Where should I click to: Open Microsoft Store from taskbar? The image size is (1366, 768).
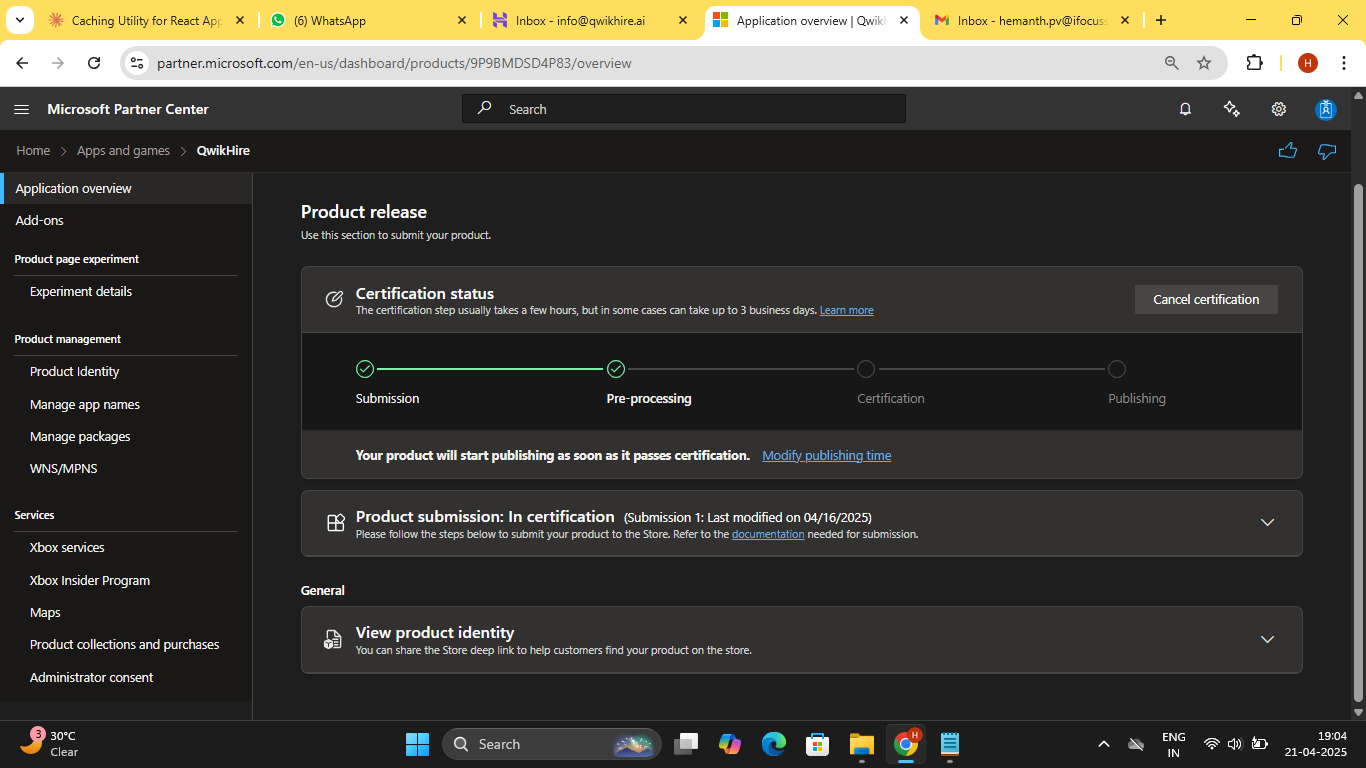coord(818,744)
